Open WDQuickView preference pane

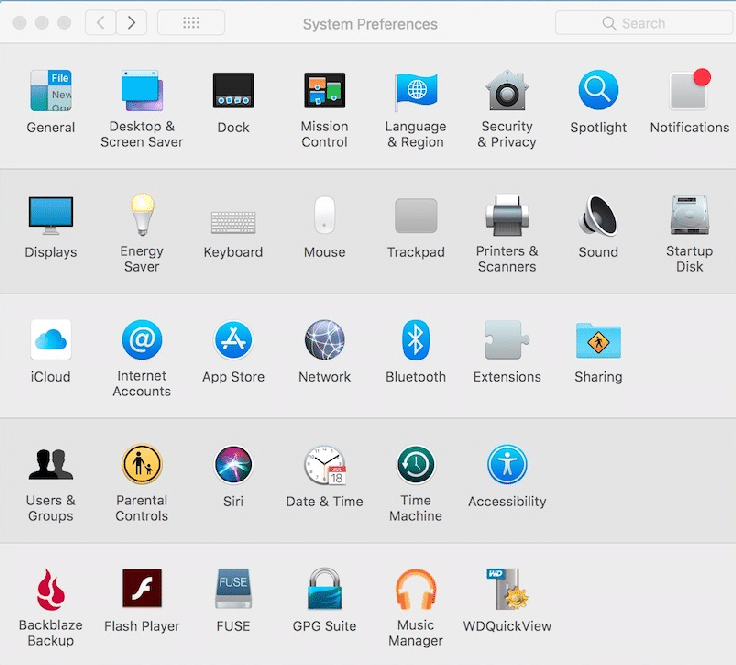coord(507,590)
